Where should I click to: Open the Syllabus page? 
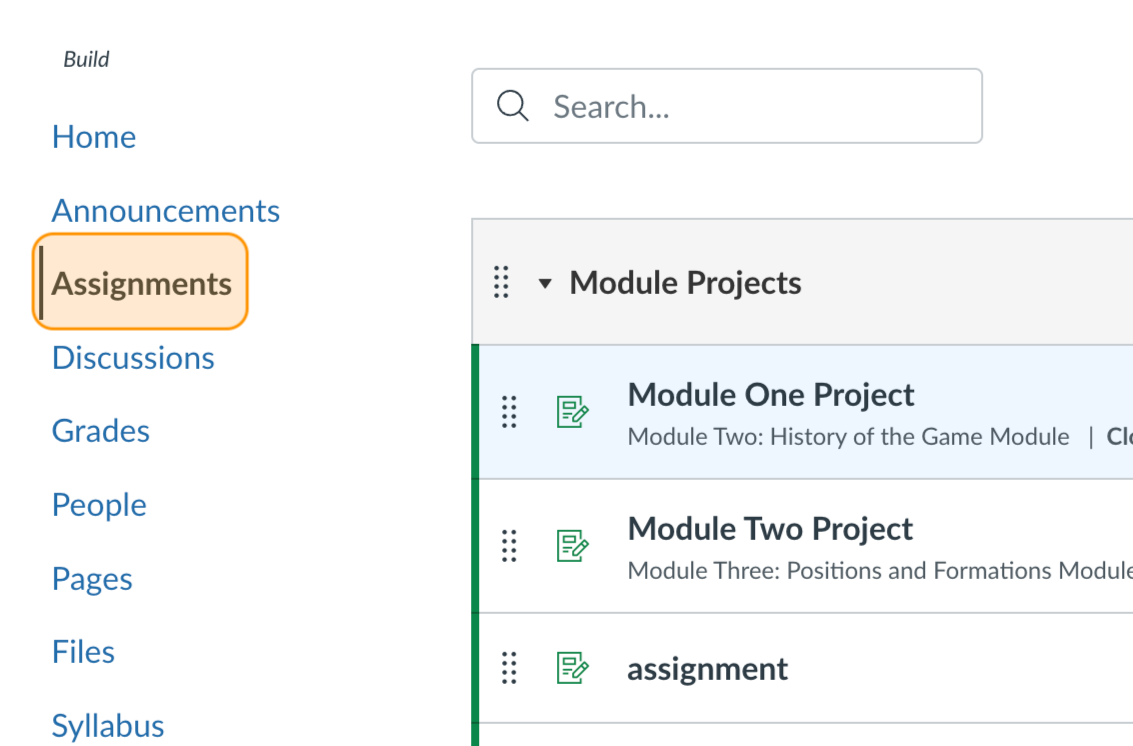coord(107,724)
